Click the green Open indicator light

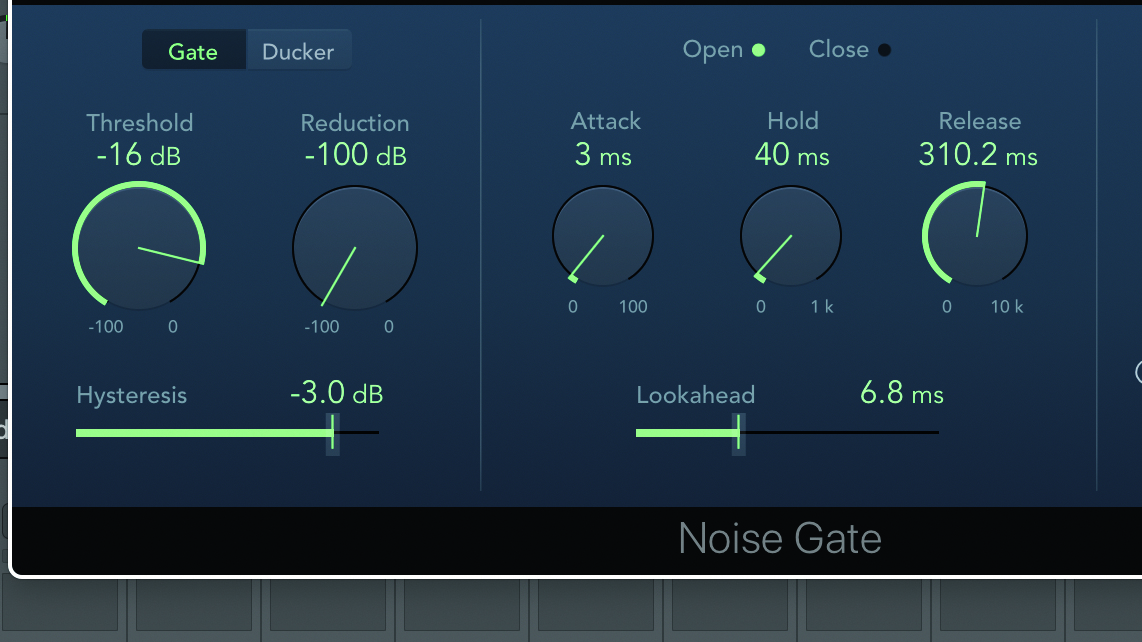pos(758,50)
